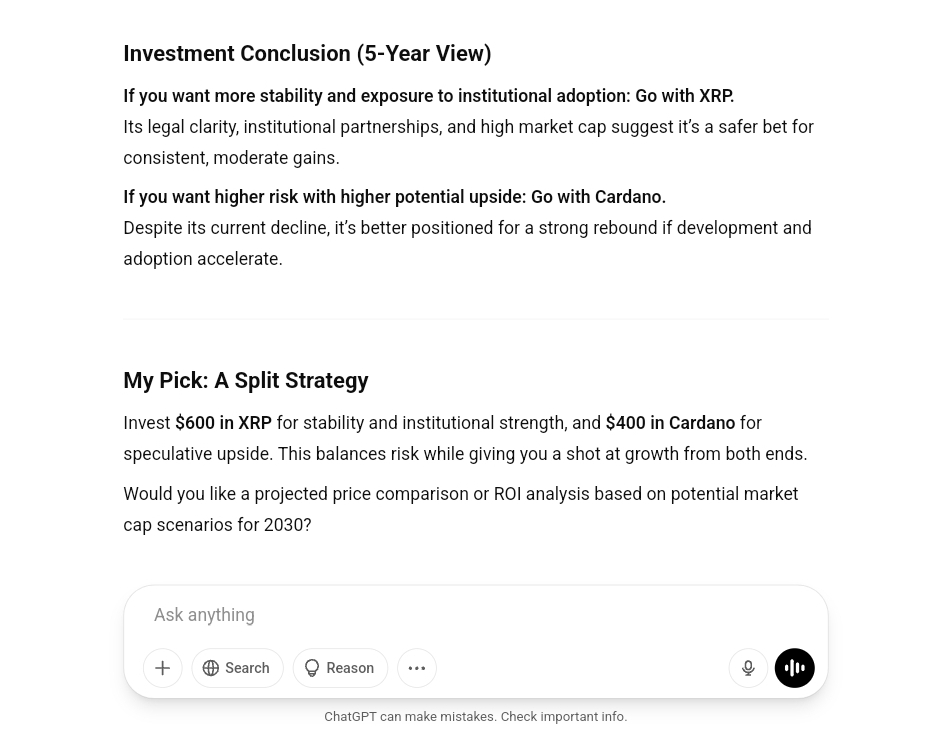The height and width of the screenshot is (735, 946).
Task: Click the paragraph about XRP legal clarity
Action: pyautogui.click(x=468, y=142)
